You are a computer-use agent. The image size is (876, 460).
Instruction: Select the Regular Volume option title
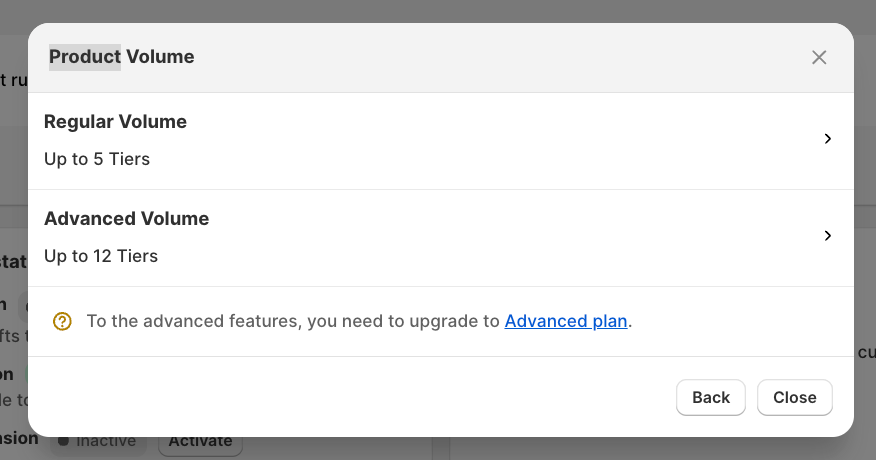click(115, 122)
